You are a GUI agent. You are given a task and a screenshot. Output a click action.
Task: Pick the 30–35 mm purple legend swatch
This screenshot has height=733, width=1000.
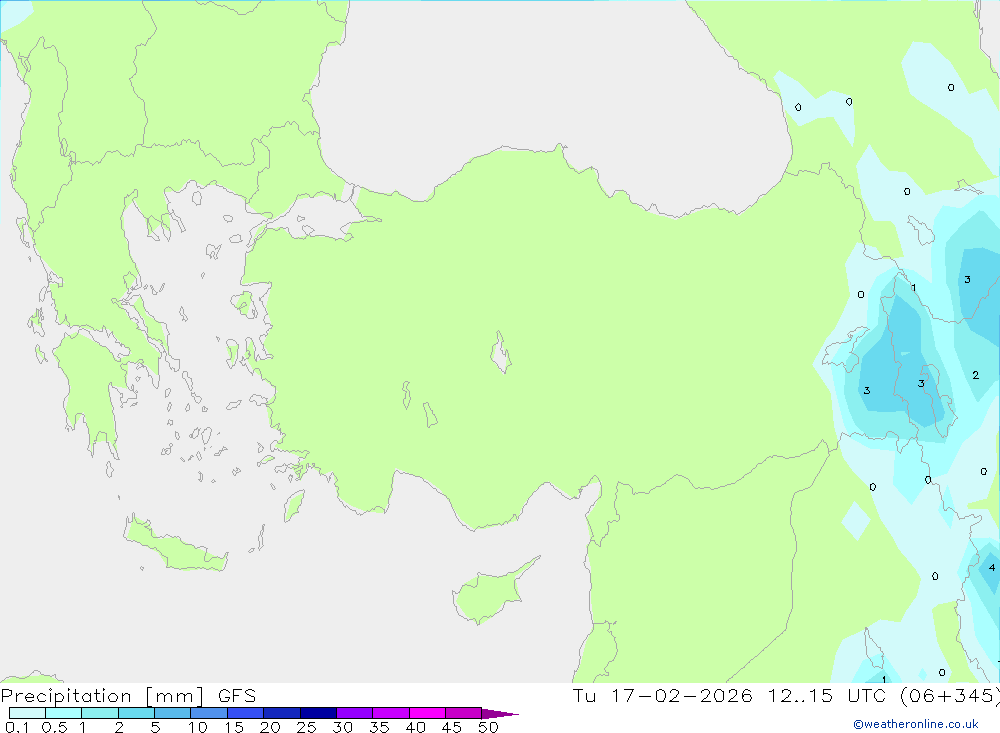354,713
